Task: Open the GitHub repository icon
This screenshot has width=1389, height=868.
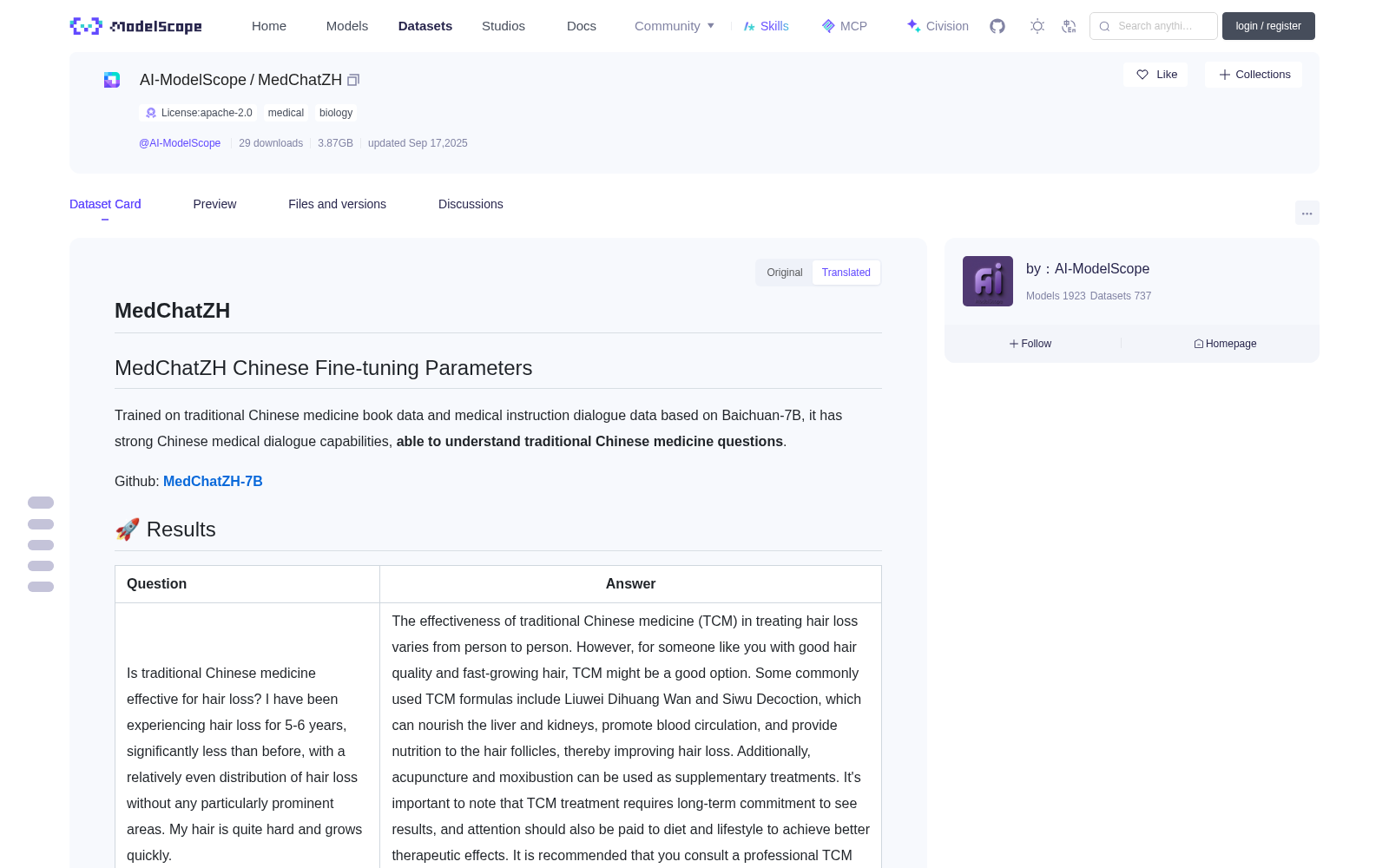Action: (x=997, y=26)
